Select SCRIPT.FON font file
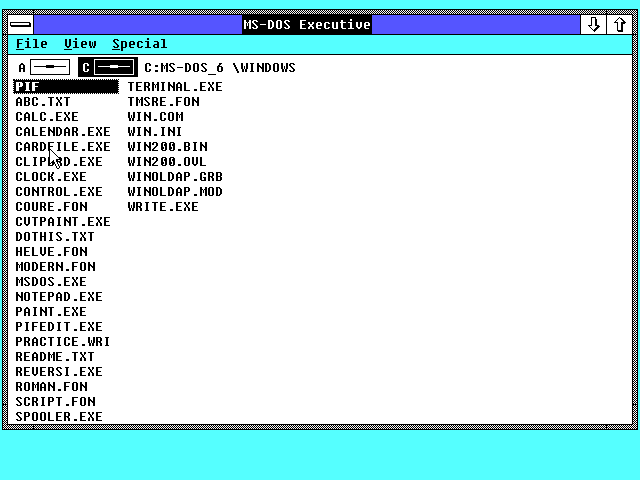 coord(56,402)
